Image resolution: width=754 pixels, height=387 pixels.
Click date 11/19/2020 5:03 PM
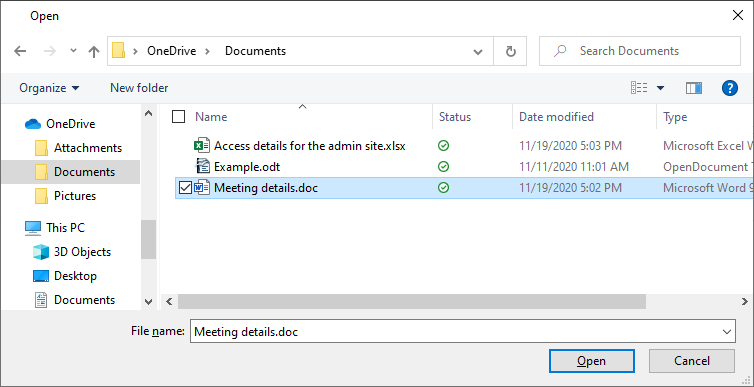point(571,146)
